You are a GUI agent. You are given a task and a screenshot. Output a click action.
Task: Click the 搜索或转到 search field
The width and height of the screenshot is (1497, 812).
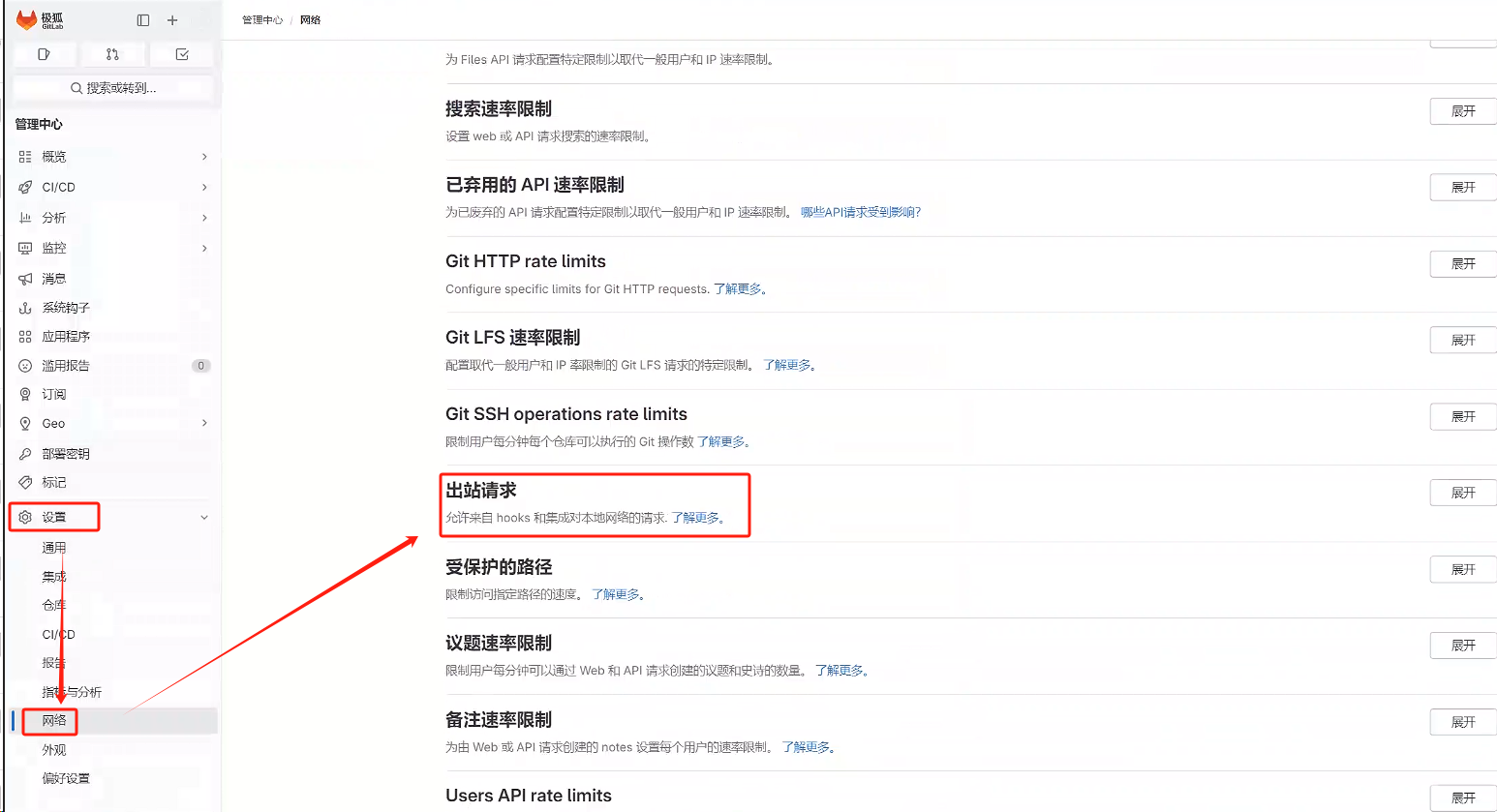point(113,88)
